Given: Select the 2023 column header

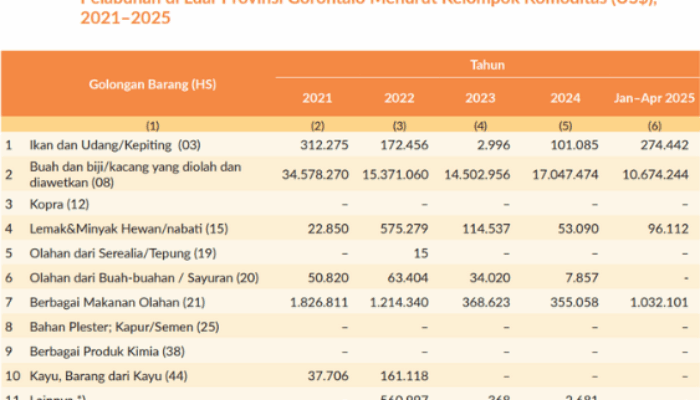Looking at the screenshot, I should [x=480, y=98].
